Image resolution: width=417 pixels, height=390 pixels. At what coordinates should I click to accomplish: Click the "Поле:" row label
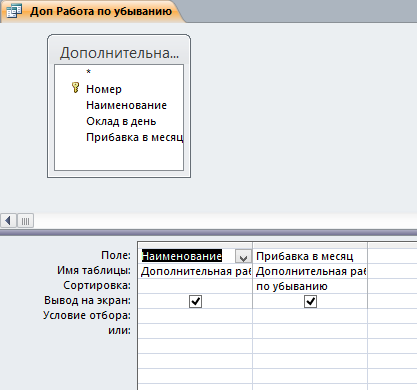tap(116, 255)
